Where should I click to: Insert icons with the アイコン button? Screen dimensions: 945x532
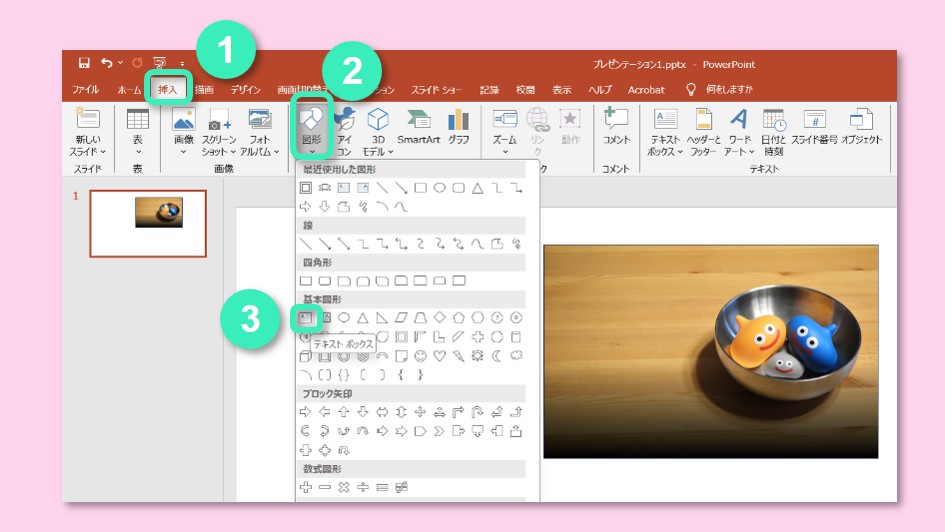tap(344, 133)
